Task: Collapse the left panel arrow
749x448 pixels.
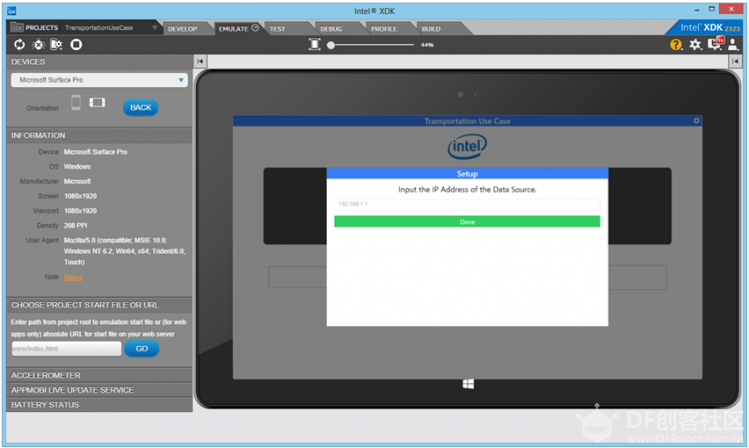Action: tap(200, 61)
